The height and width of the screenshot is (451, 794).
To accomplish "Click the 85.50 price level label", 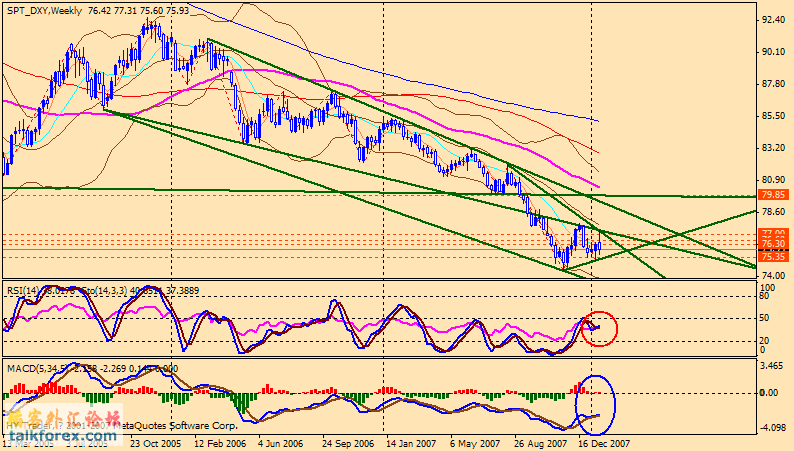I will click(773, 116).
